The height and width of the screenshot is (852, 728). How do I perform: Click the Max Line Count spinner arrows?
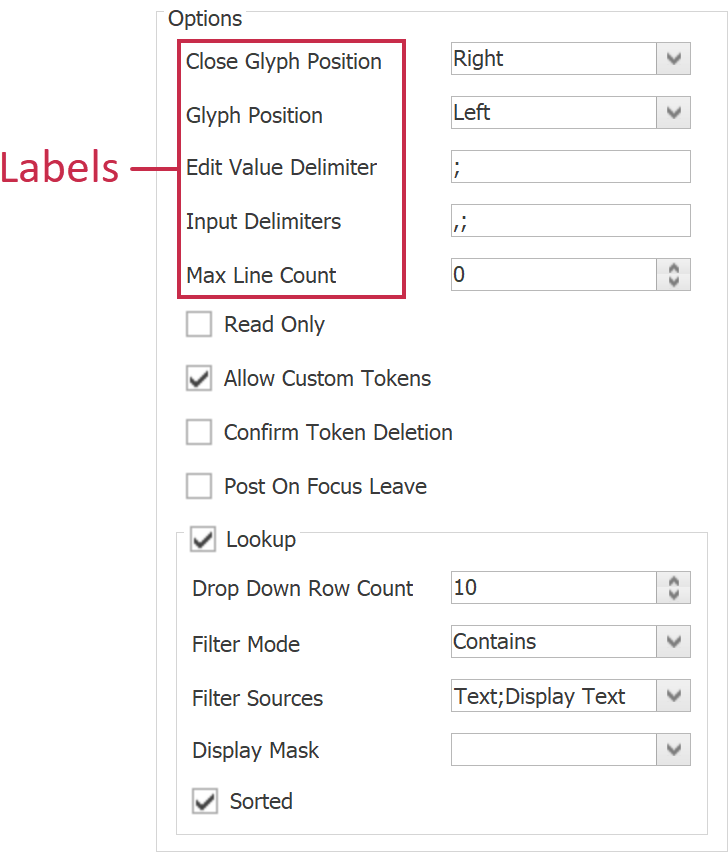click(x=673, y=275)
